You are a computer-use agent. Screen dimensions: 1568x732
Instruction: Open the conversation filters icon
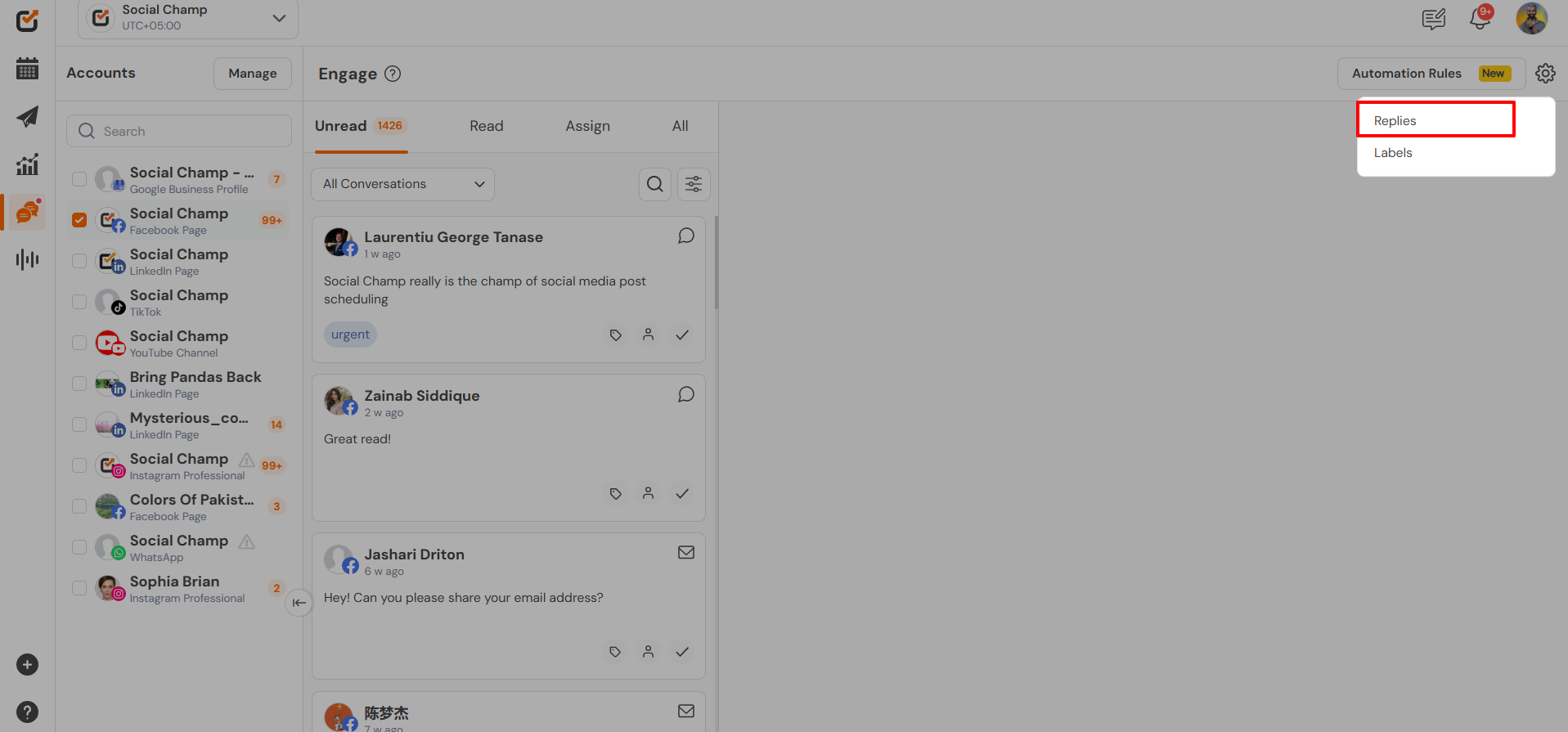[694, 184]
